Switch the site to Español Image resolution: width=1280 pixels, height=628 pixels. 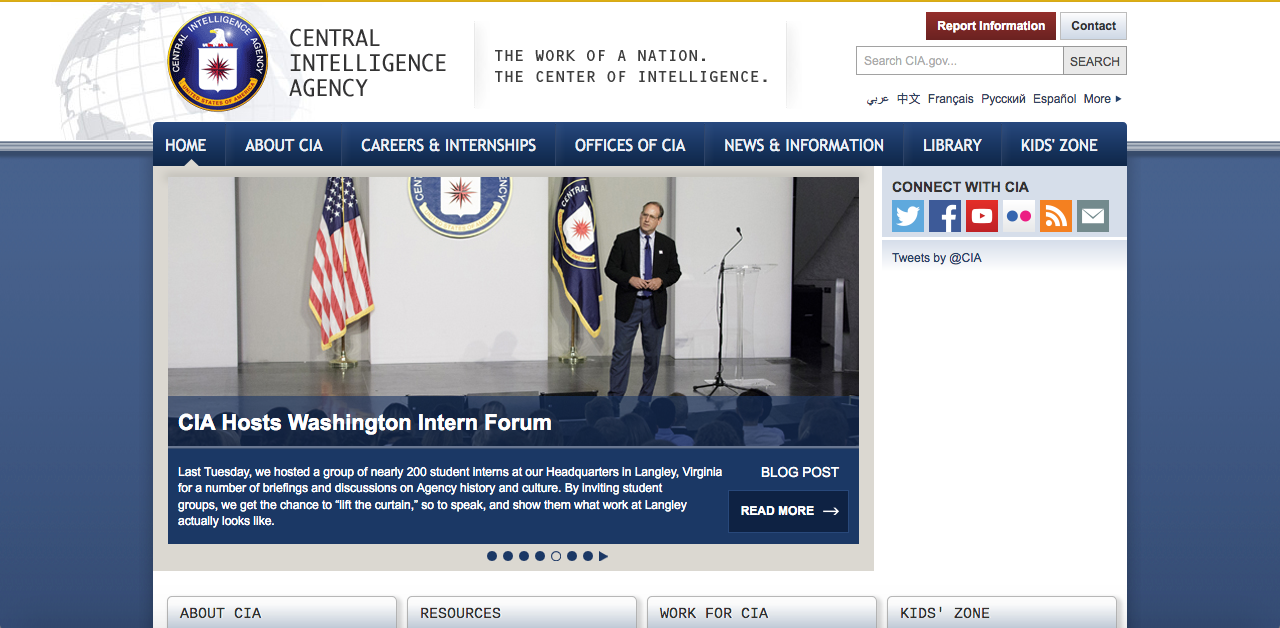pos(1055,99)
